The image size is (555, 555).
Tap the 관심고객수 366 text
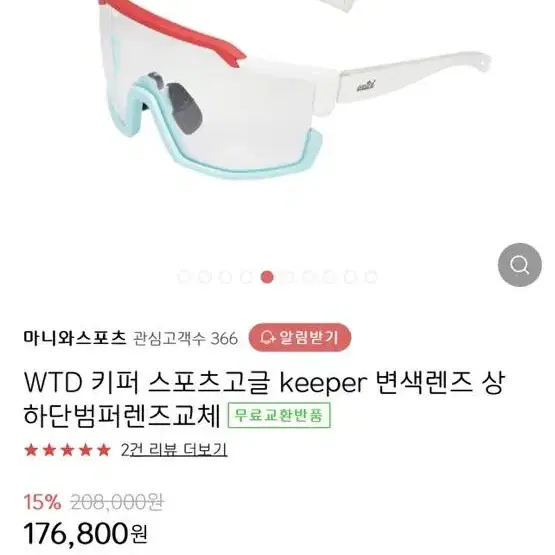(x=185, y=338)
